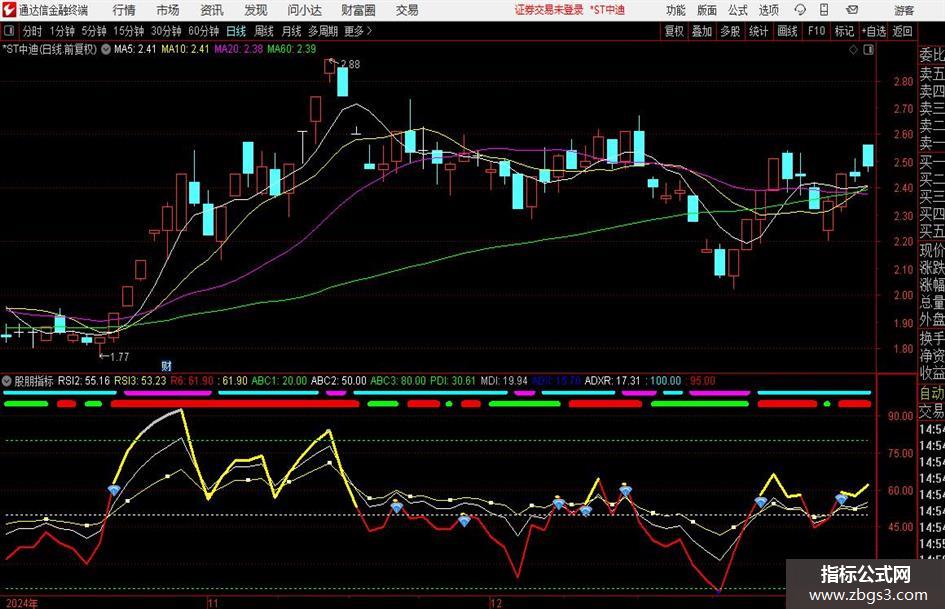The image size is (945, 609).
Task: Click the 12 month marker on time axis
Action: [495, 603]
